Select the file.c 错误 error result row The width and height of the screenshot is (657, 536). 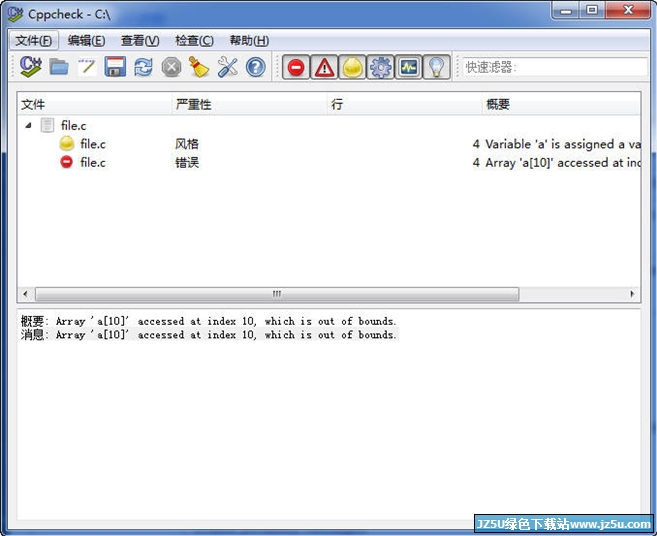(x=329, y=163)
